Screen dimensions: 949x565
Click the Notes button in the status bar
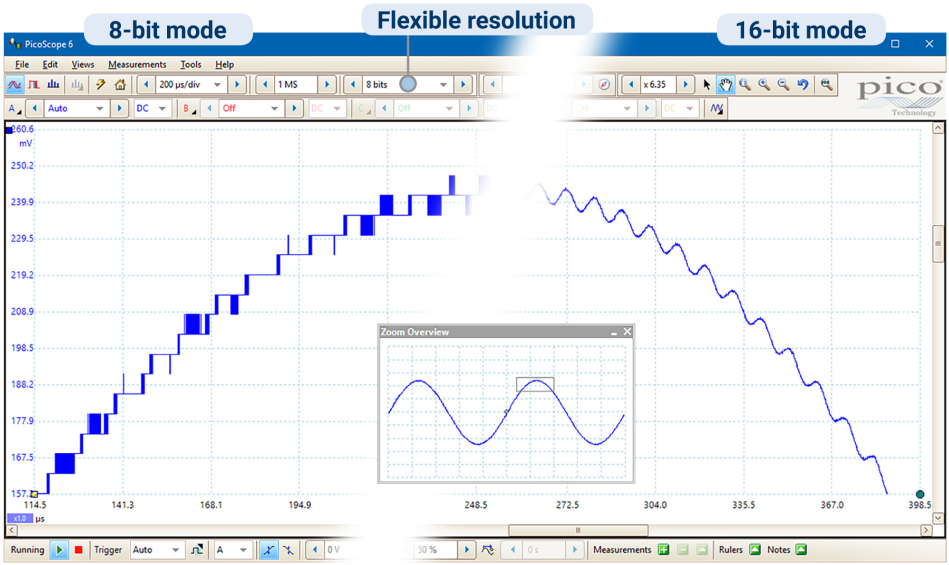point(800,550)
